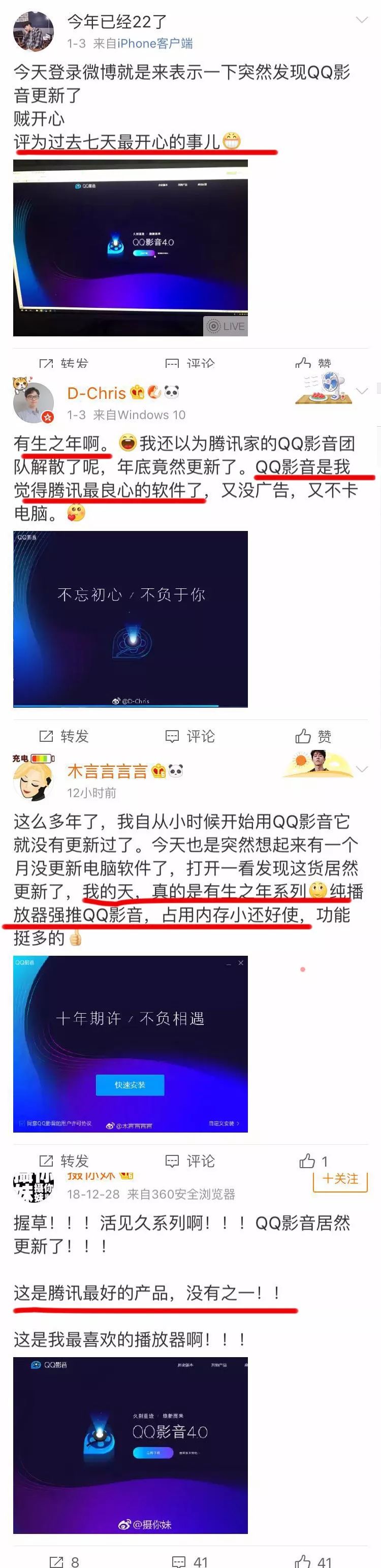Comment on D-Chris post via 评论
The height and width of the screenshot is (1568, 381).
(190, 736)
